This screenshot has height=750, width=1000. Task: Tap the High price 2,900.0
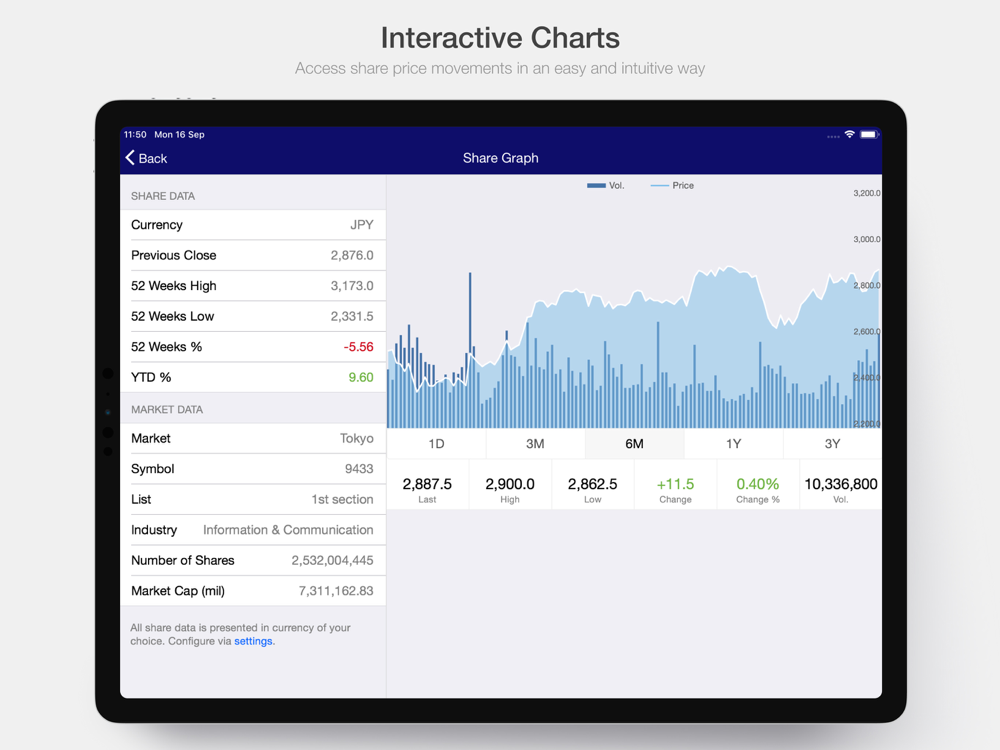click(510, 484)
